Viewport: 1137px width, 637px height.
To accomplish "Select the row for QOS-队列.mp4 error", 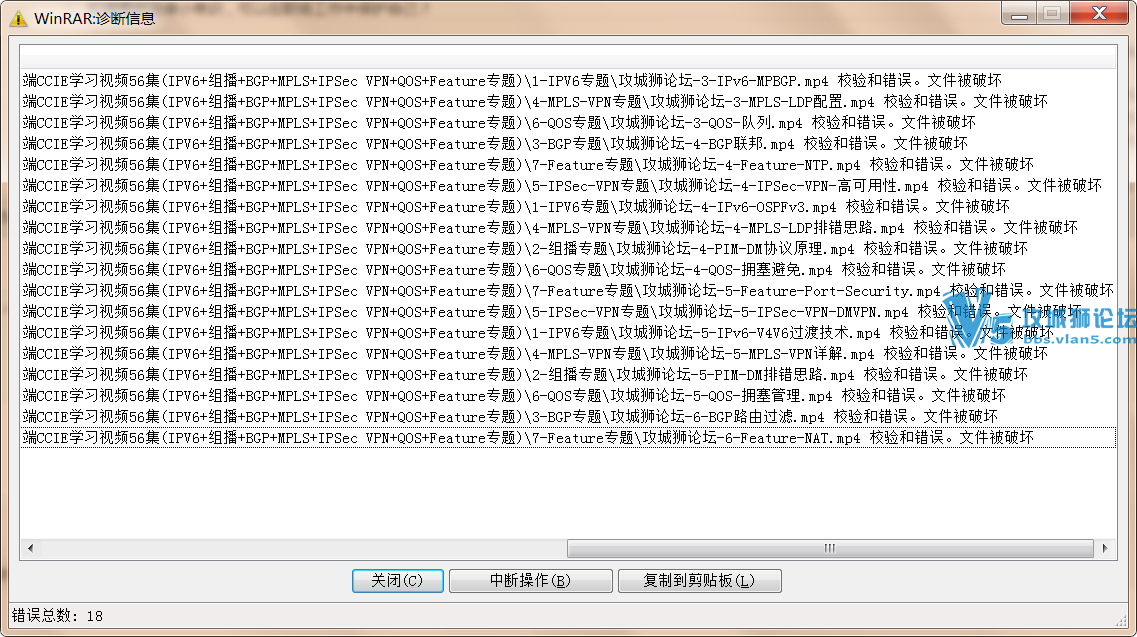I will tap(568, 123).
